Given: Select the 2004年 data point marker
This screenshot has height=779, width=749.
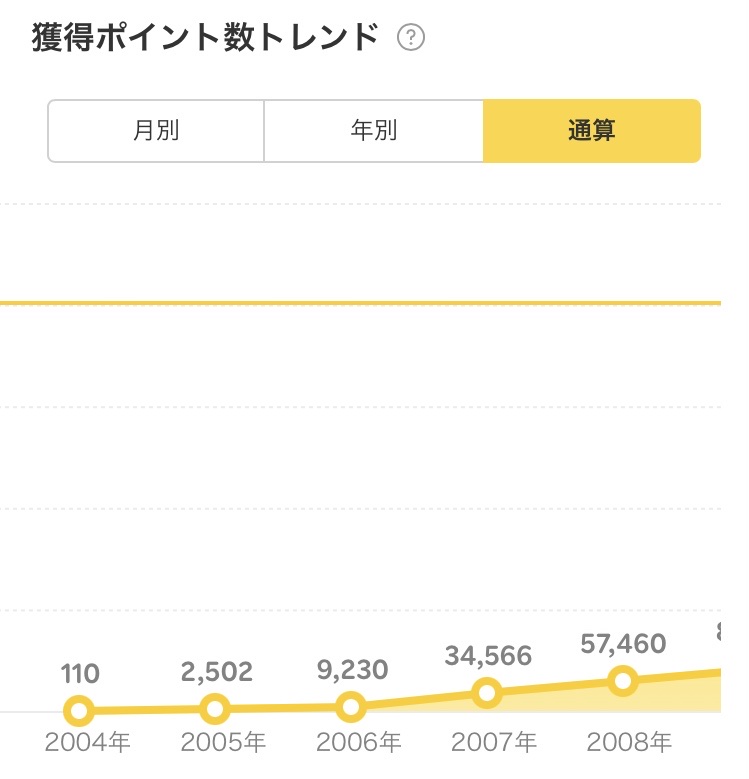Looking at the screenshot, I should [x=79, y=711].
